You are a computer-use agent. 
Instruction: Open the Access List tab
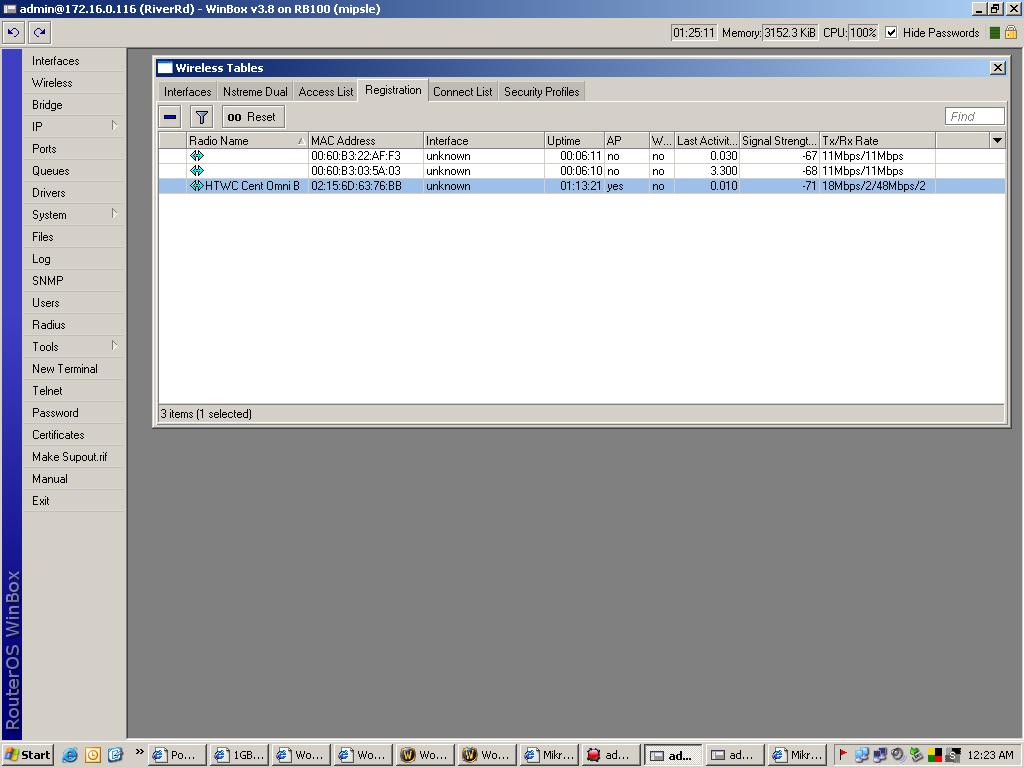click(325, 91)
